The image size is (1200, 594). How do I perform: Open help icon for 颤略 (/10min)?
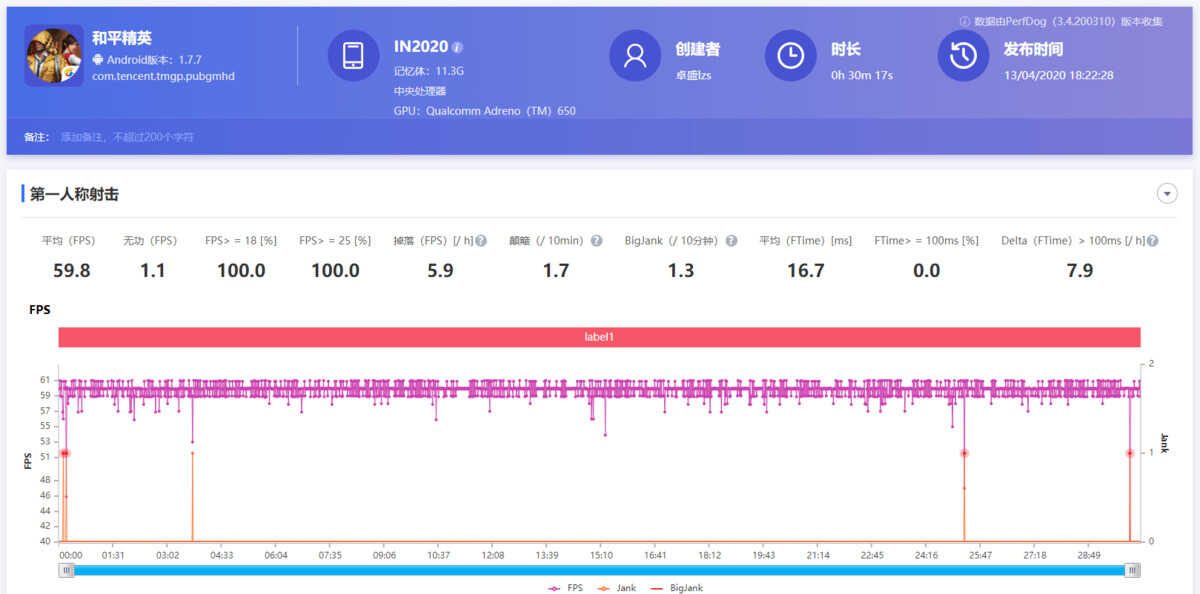point(596,241)
